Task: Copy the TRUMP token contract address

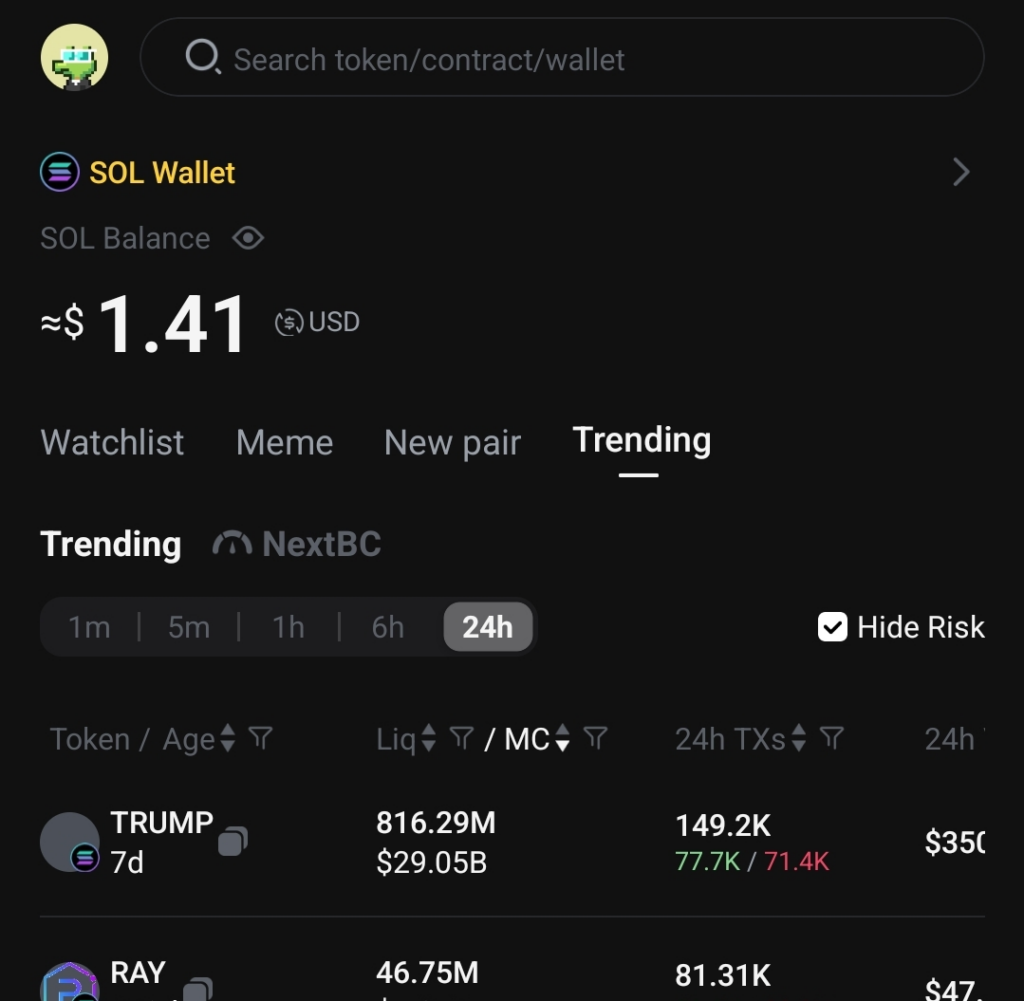Action: click(232, 841)
